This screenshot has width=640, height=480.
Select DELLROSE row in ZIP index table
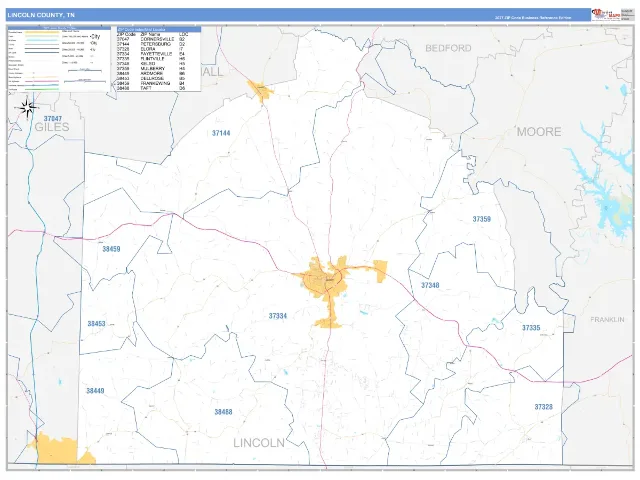pos(151,78)
